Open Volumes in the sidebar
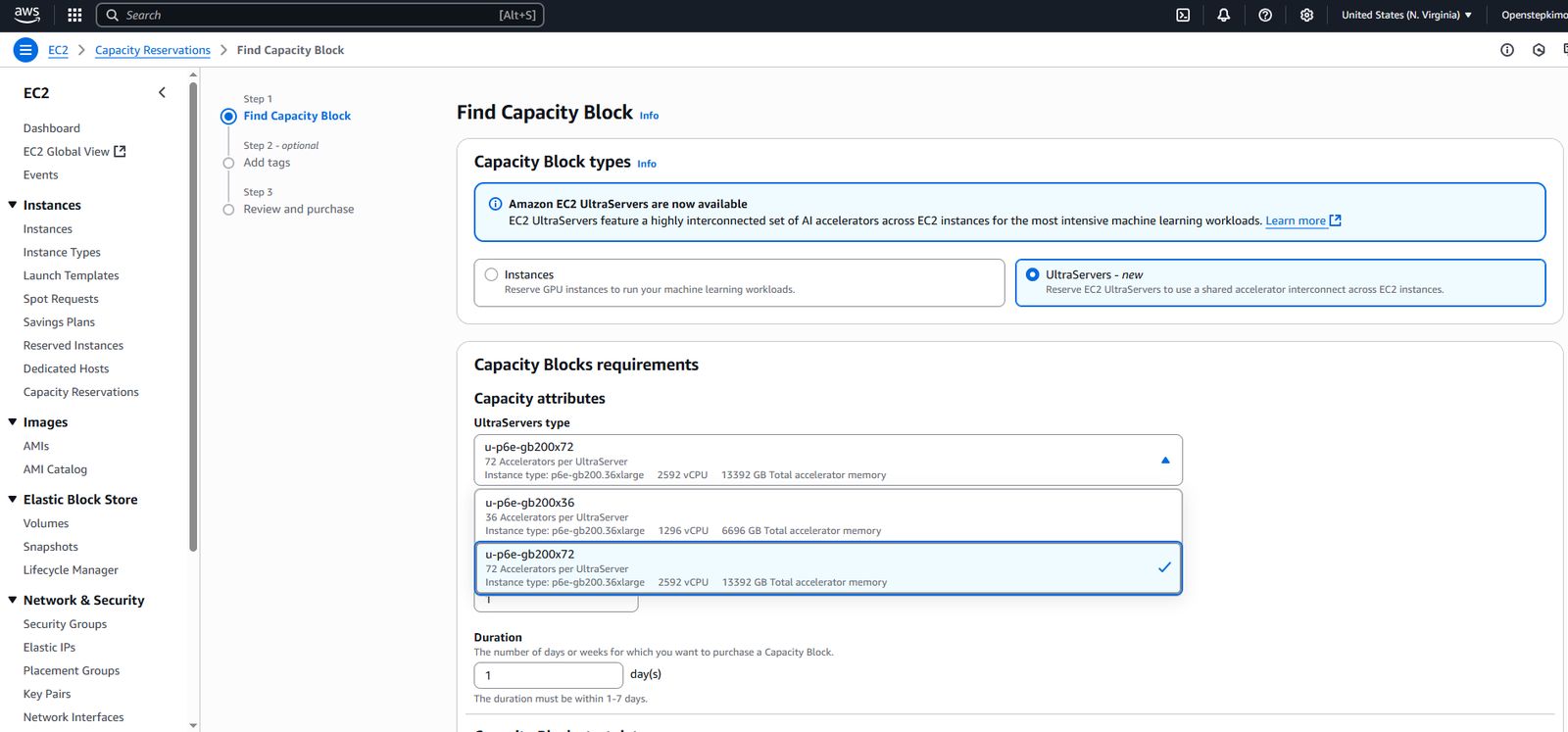This screenshot has height=732, width=1568. (x=46, y=523)
